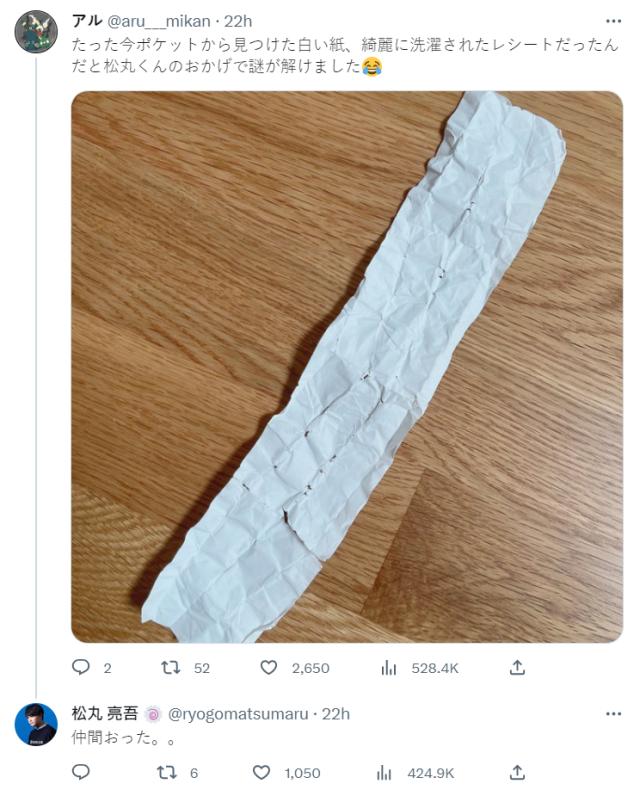The width and height of the screenshot is (640, 796).
Task: Share the washed receipt tweet
Action: click(517, 668)
